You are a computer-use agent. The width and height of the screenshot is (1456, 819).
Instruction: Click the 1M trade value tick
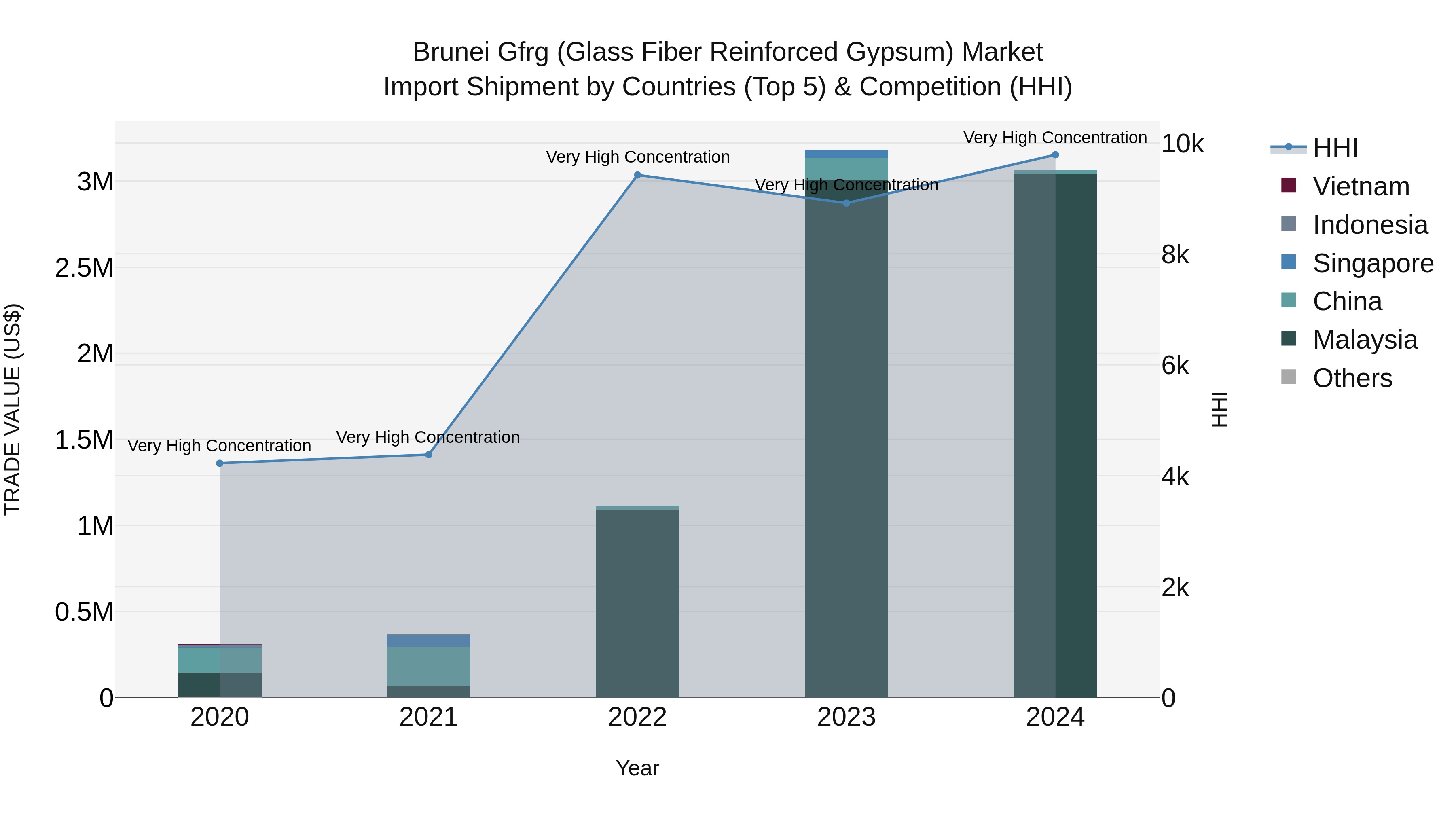tap(95, 526)
